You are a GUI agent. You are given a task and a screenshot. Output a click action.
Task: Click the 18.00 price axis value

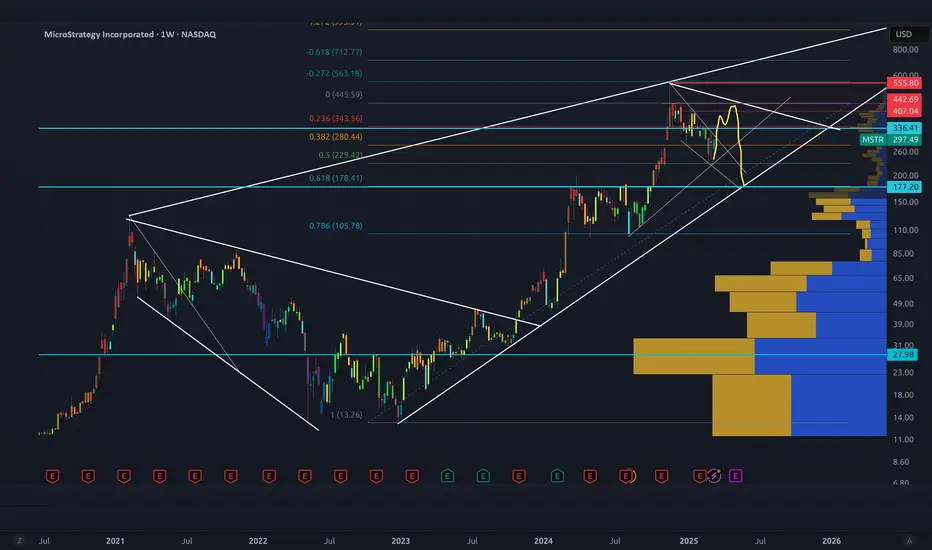pyautogui.click(x=903, y=395)
